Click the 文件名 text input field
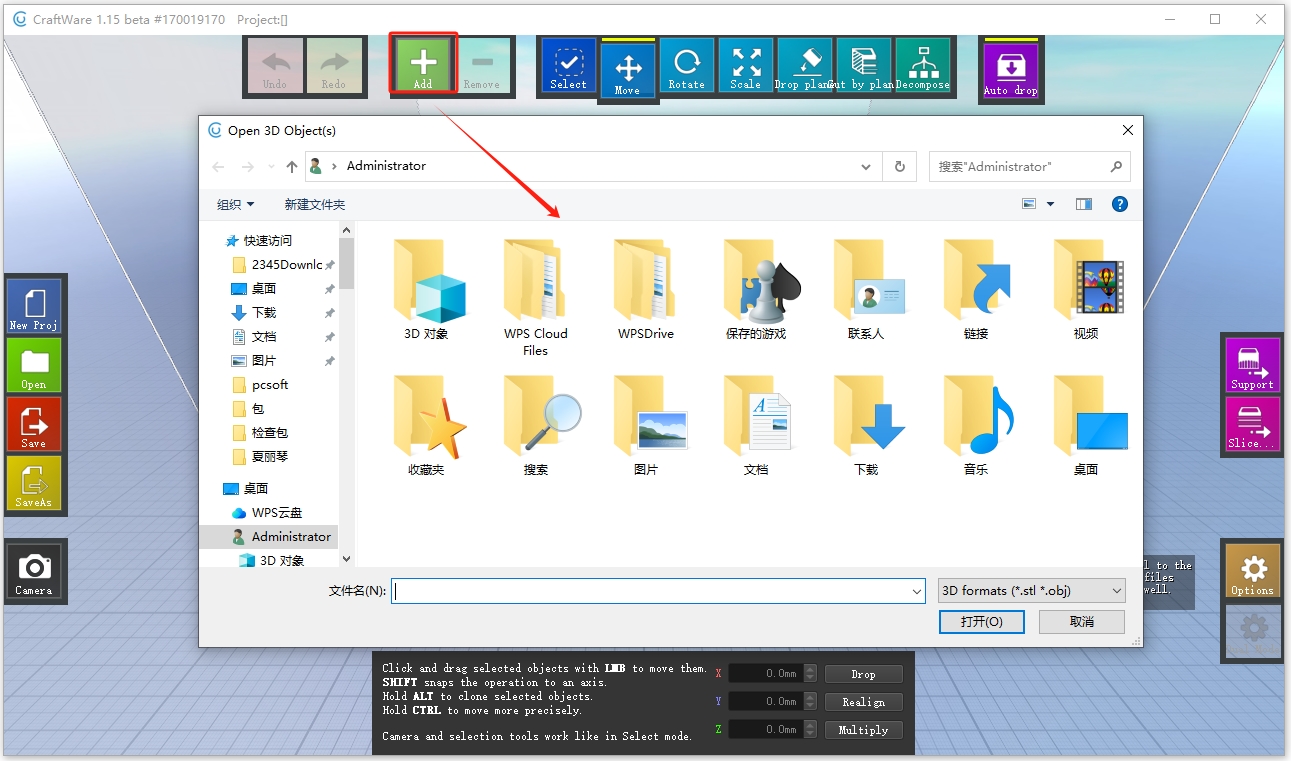This screenshot has height=761, width=1291. click(x=658, y=591)
